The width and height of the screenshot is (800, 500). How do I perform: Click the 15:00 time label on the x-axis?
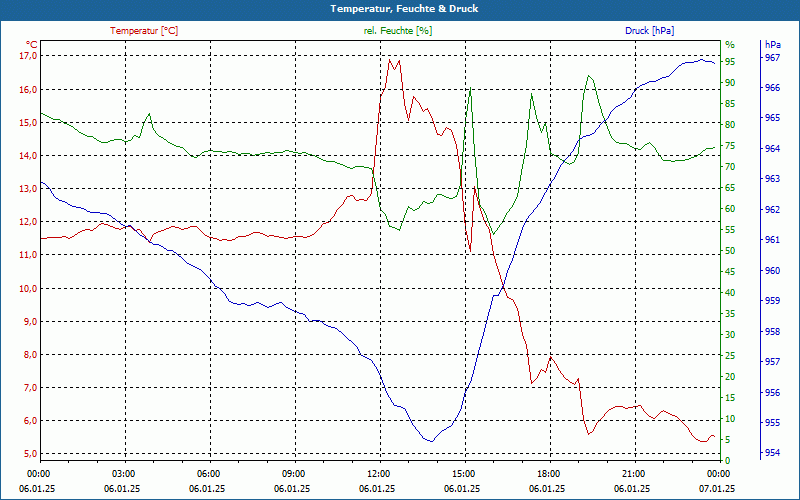(462, 473)
